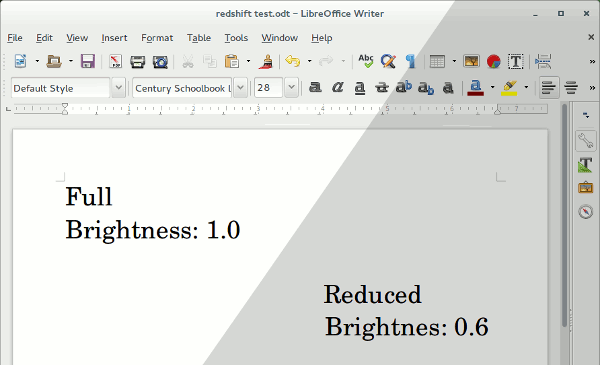
Task: Close the document with menu bar X
Action: [591, 37]
